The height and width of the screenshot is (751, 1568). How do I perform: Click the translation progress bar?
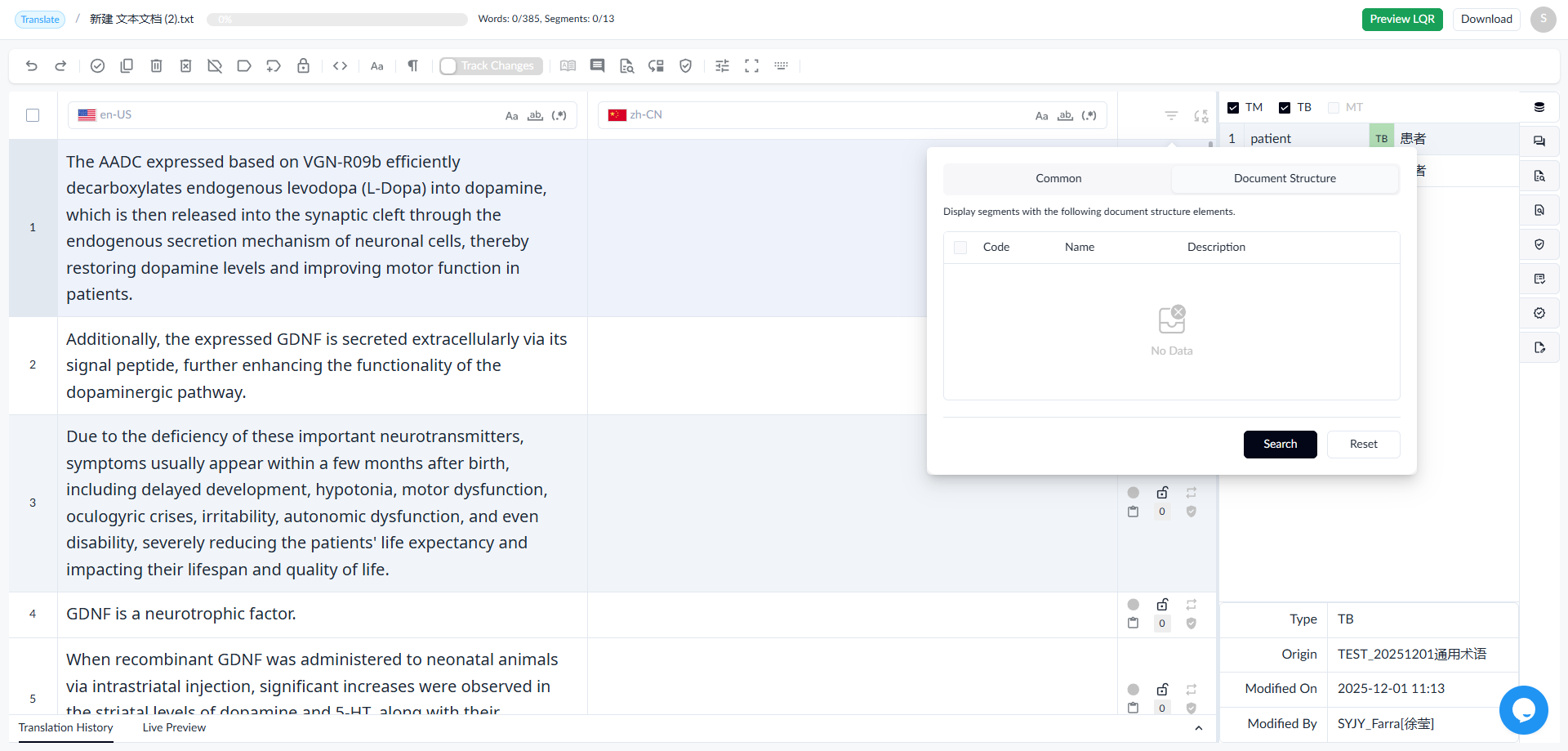(x=337, y=20)
